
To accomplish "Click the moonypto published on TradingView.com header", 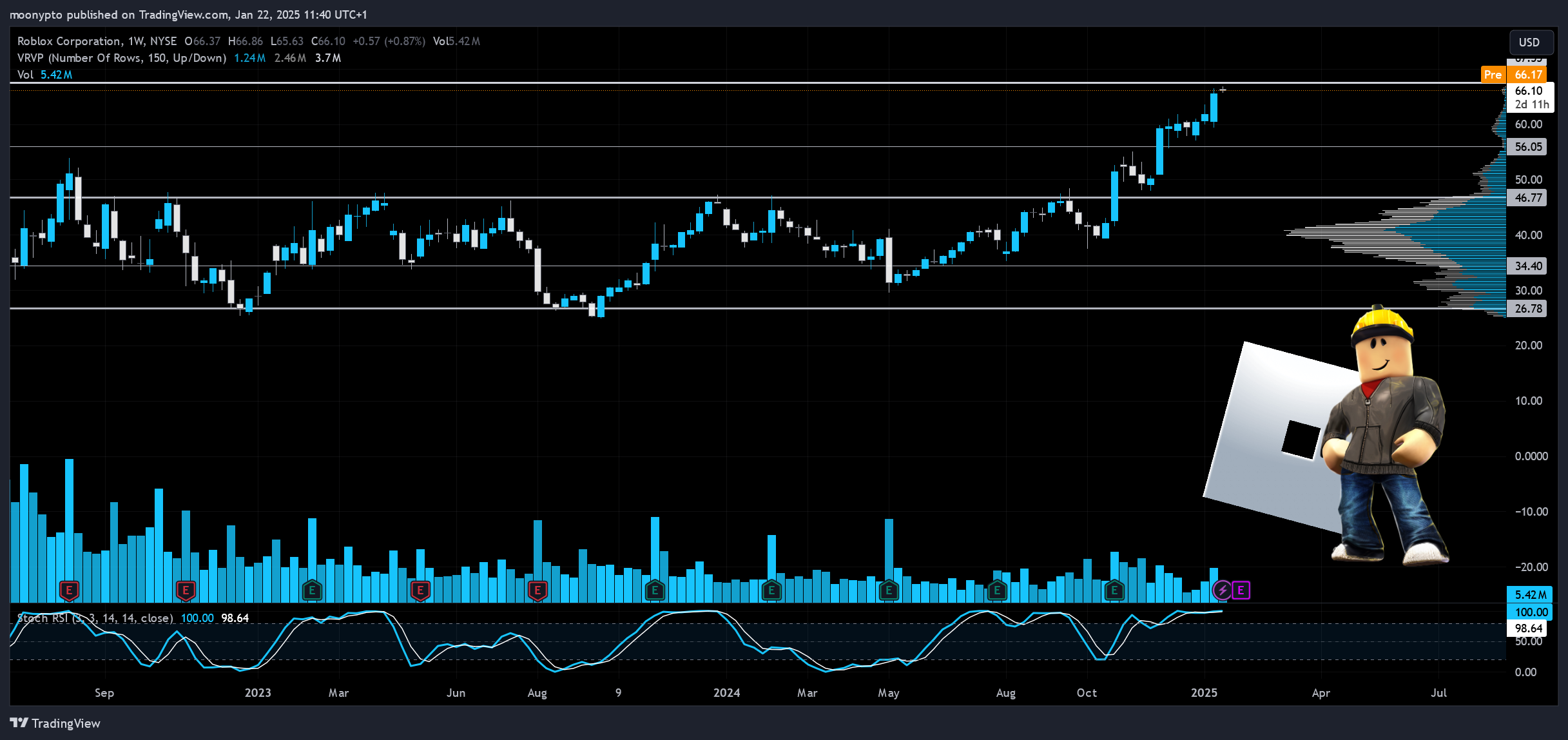I will 188,14.
